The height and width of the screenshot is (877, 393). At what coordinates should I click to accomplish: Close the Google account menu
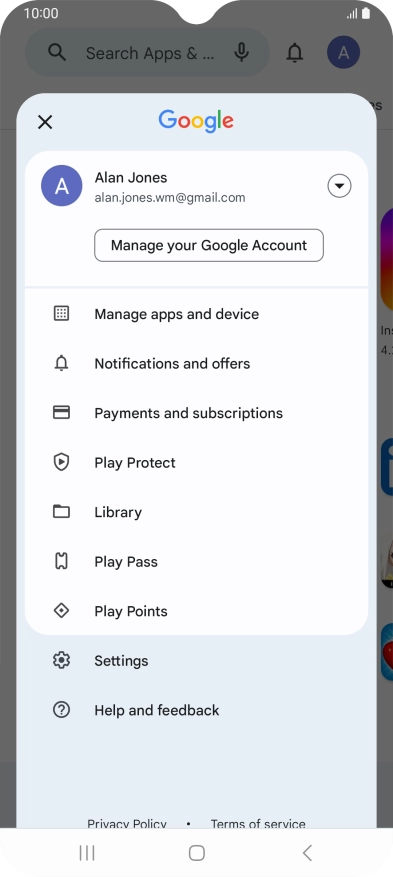click(45, 122)
